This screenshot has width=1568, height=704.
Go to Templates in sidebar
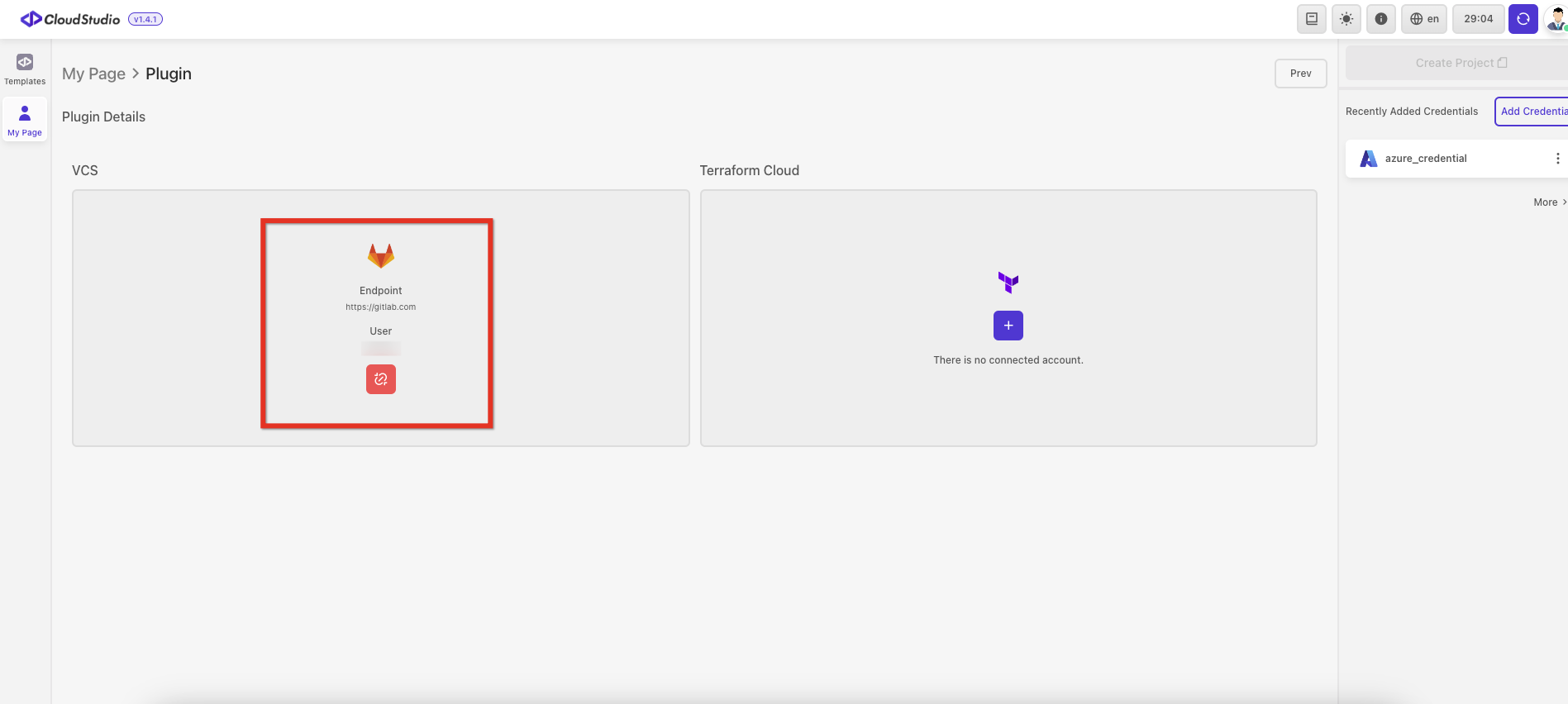[x=25, y=69]
